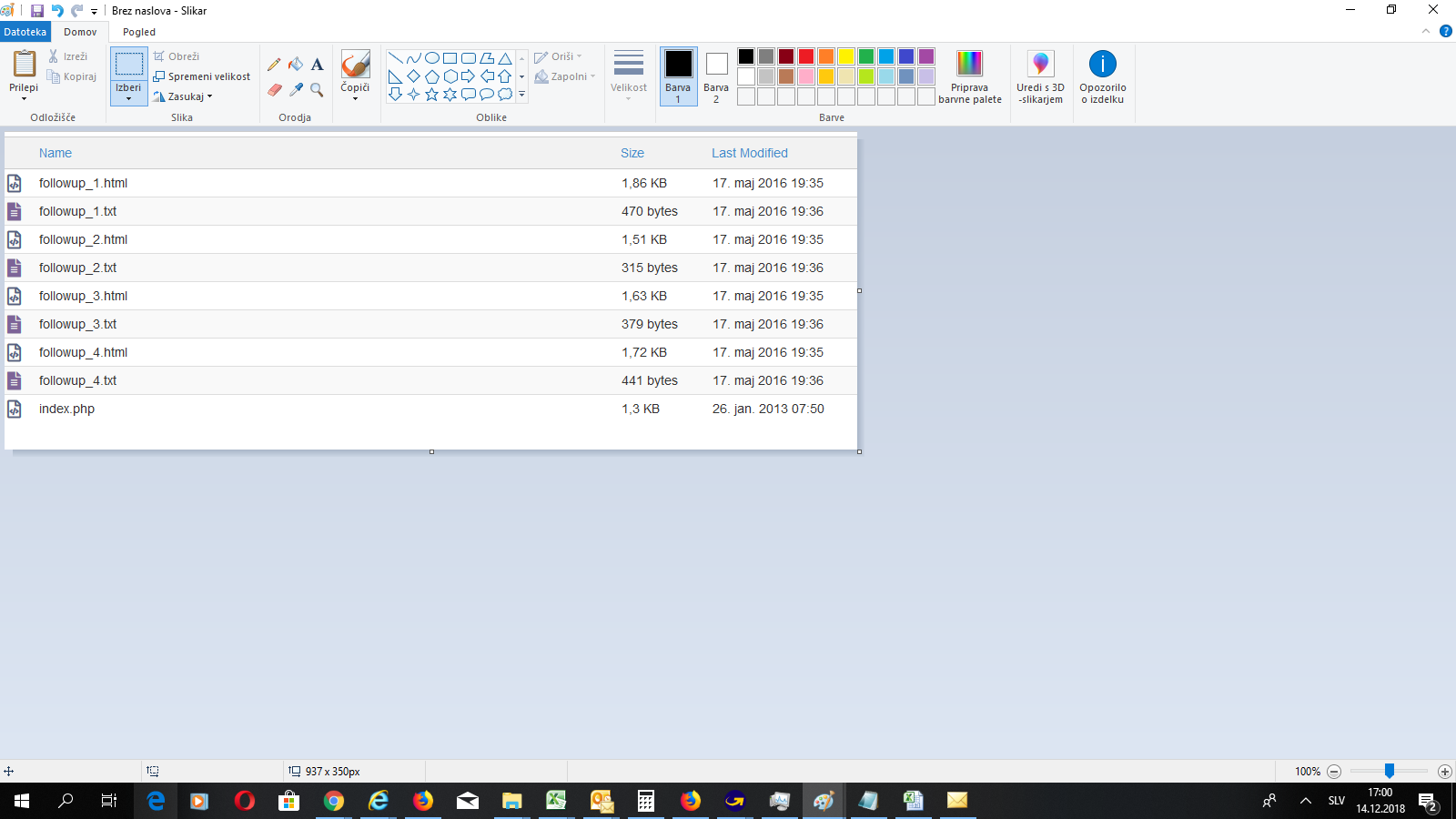Open Priprava barvne palete editor

coord(970,77)
